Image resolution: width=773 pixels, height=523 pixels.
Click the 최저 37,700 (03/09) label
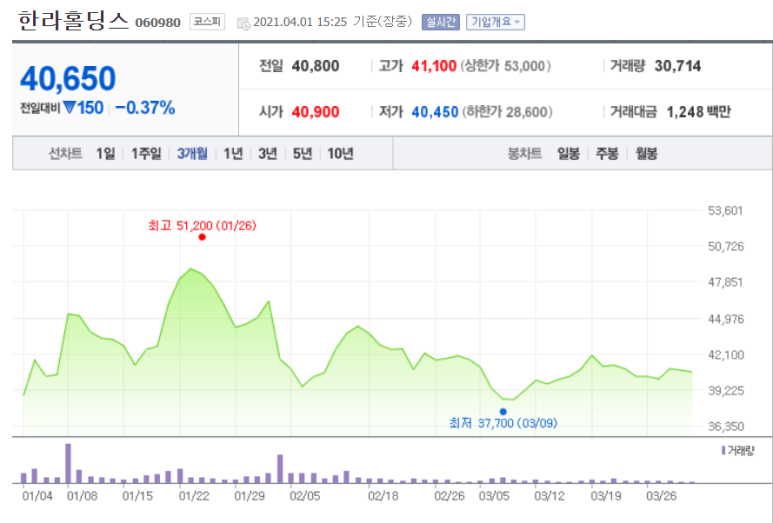point(503,423)
